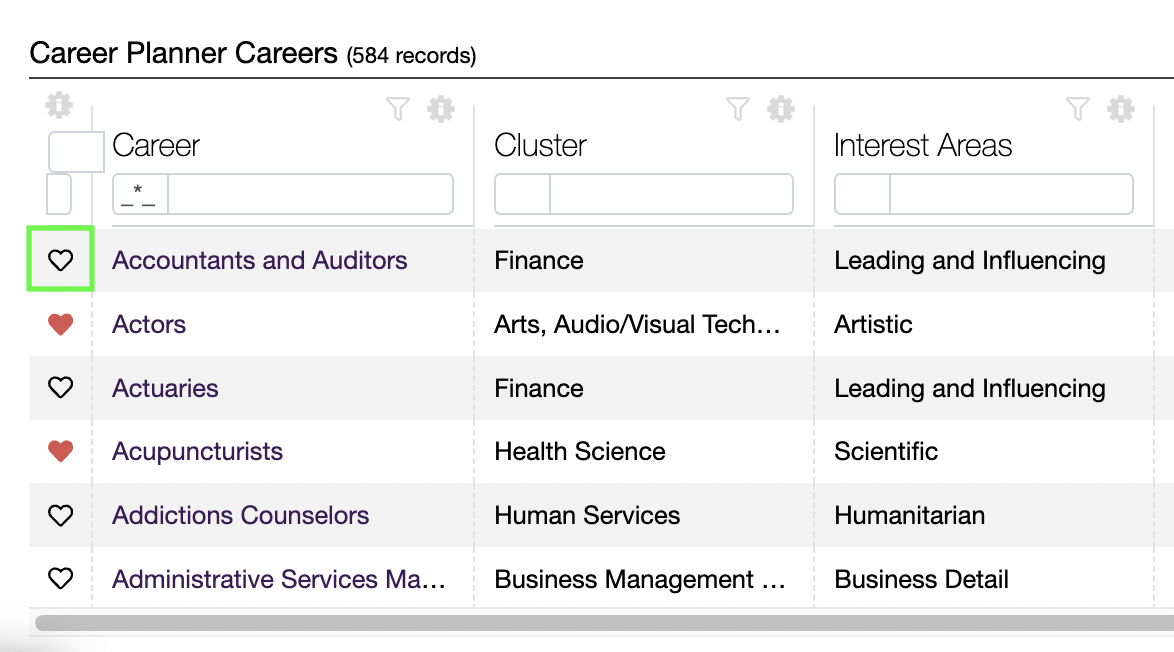Open Career filter operator dropdown

[x=140, y=195]
